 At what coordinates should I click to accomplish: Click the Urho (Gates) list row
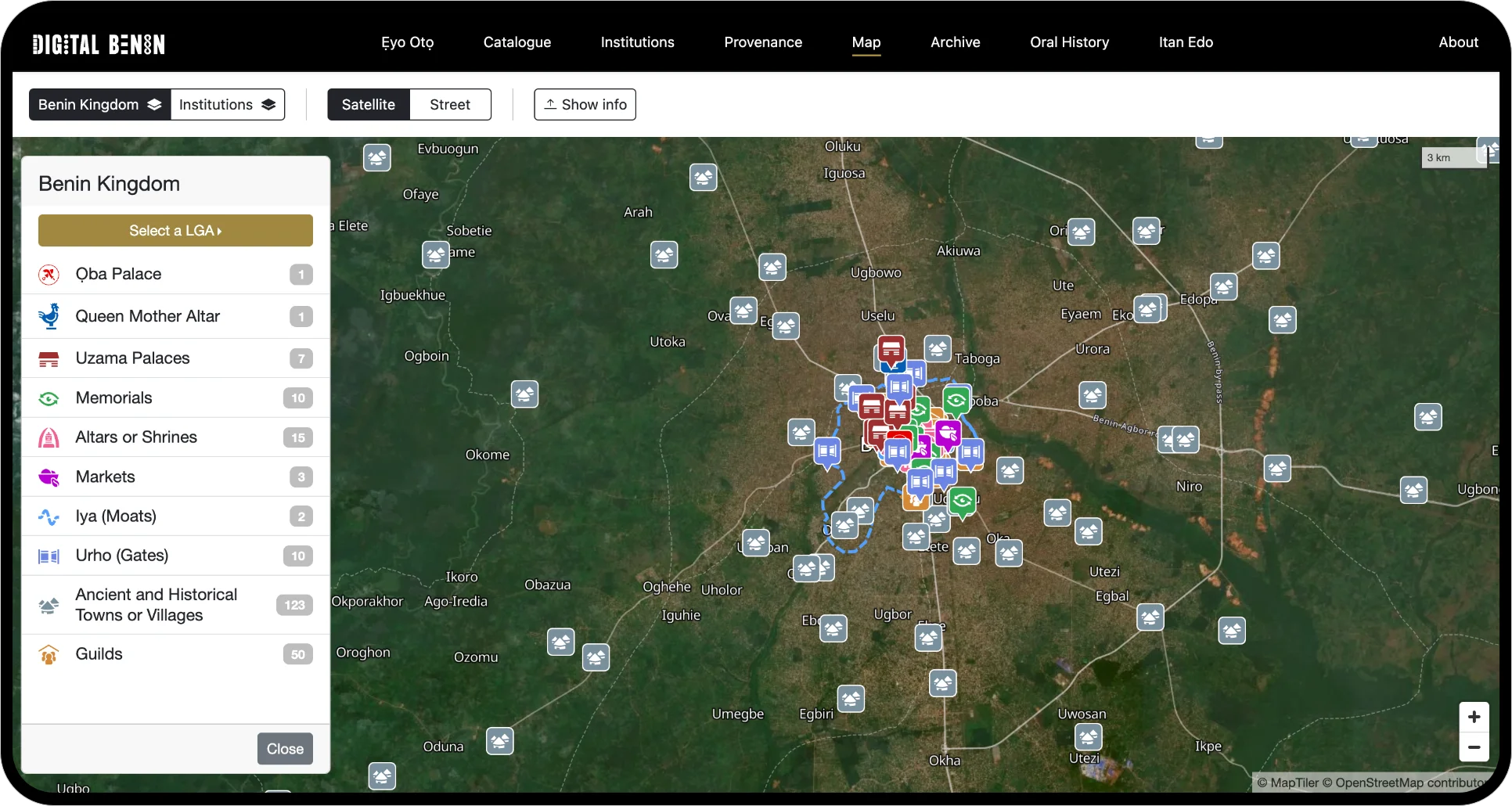[175, 556]
